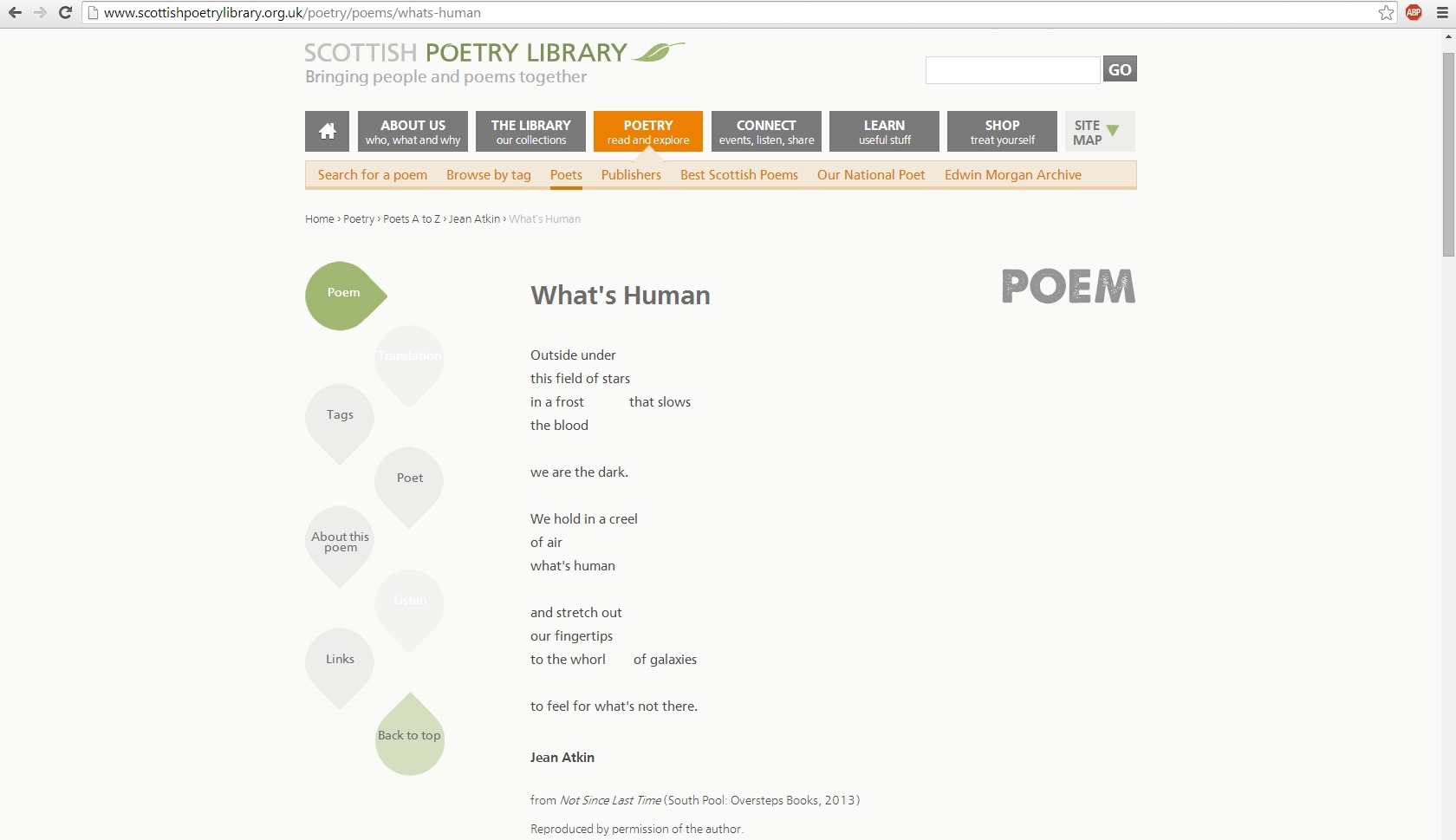Open the Chrome hamburger menu

(x=1442, y=13)
